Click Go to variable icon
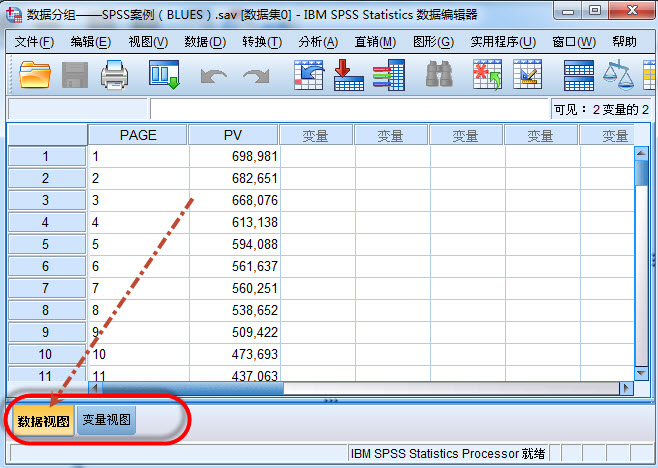Screen dimensions: 658x468 point(349,75)
